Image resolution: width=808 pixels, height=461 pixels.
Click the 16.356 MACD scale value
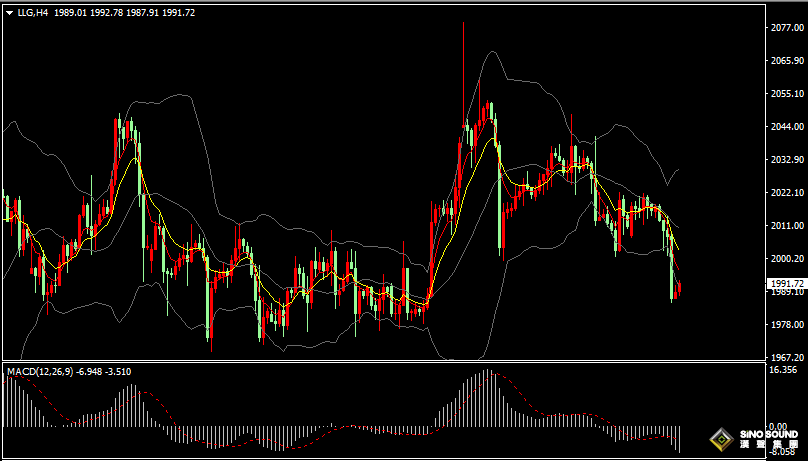pyautogui.click(x=783, y=369)
